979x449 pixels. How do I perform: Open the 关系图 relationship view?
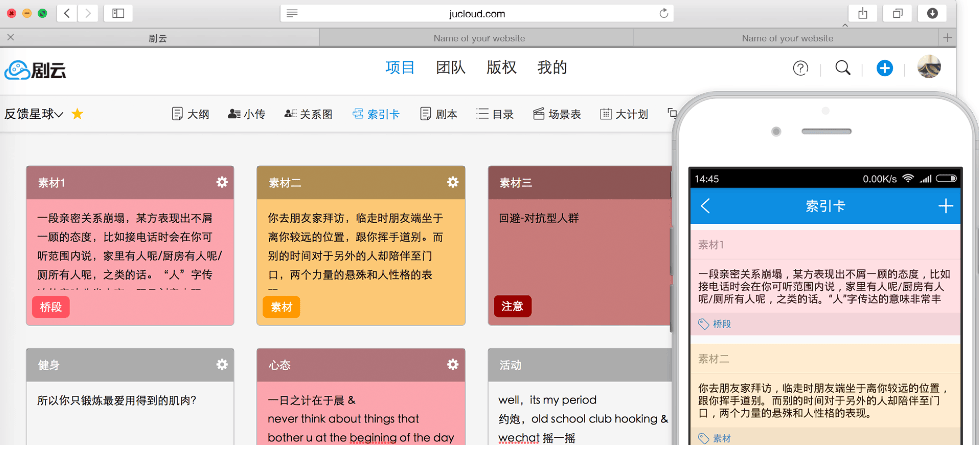point(308,114)
